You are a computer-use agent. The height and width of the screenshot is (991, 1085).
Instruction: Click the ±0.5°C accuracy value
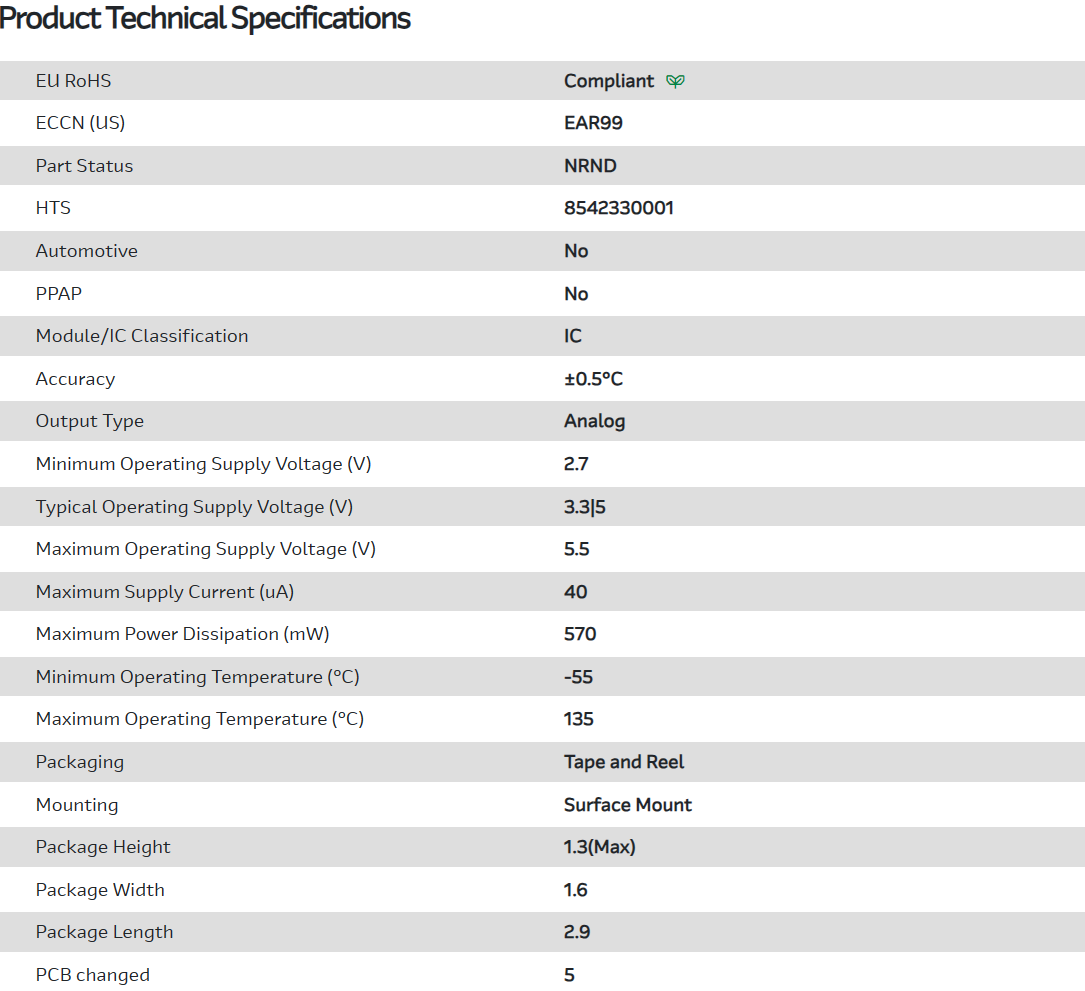[x=593, y=379]
